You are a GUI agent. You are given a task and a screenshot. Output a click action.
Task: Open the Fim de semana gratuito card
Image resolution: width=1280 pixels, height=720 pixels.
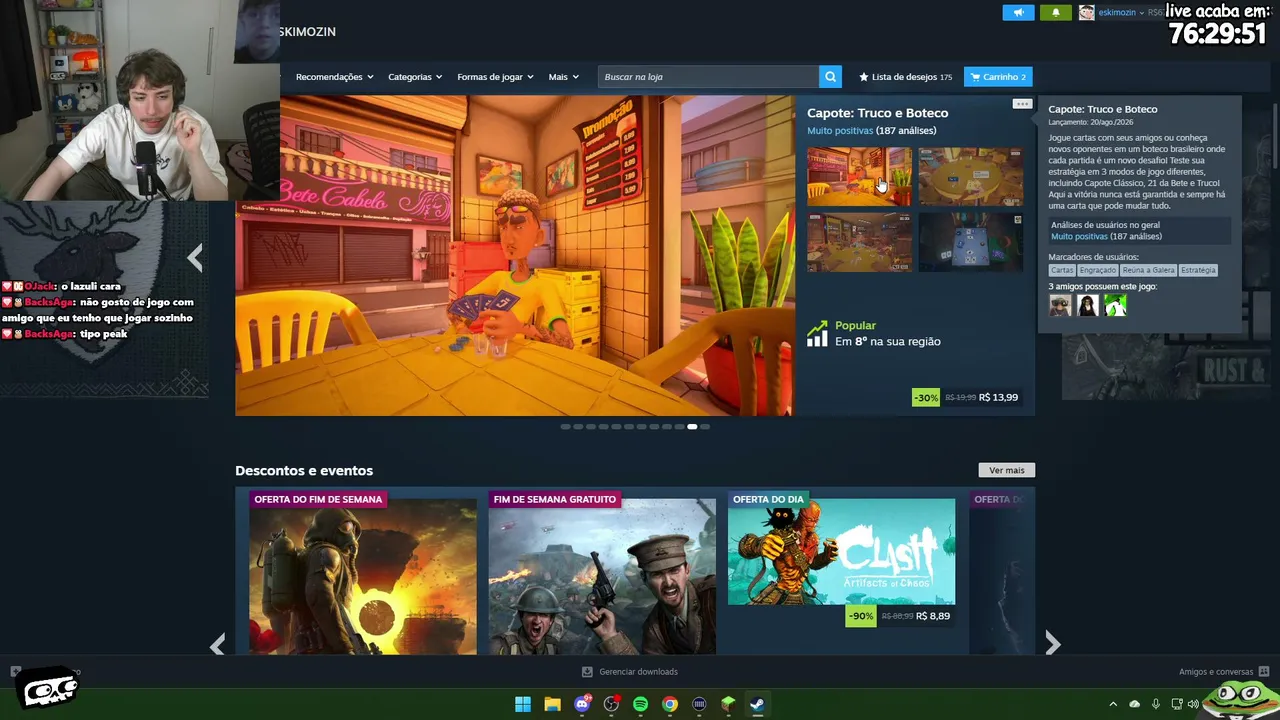tap(602, 573)
